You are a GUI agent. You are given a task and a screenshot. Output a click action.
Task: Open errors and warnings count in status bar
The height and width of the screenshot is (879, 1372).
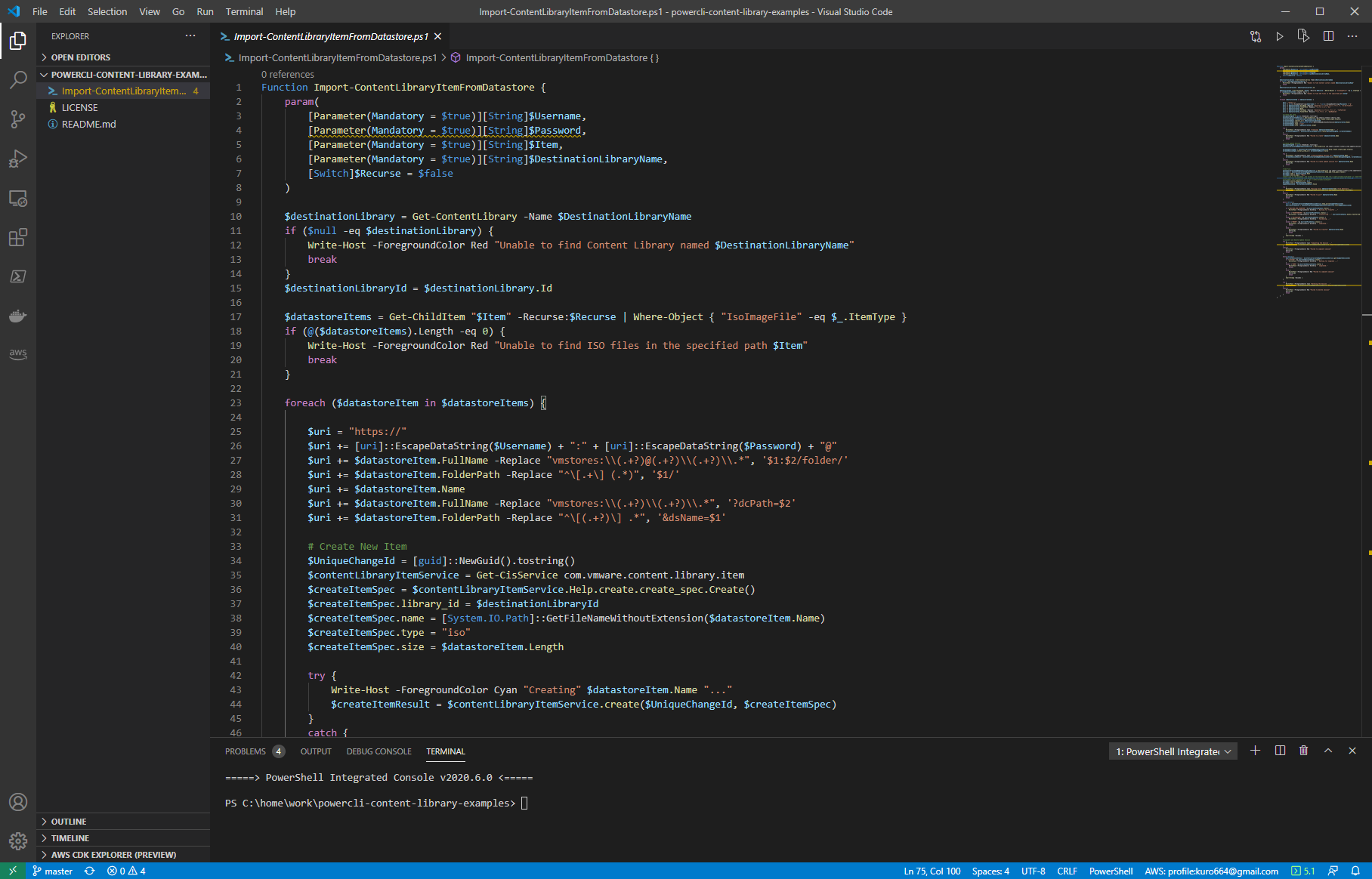click(x=126, y=871)
